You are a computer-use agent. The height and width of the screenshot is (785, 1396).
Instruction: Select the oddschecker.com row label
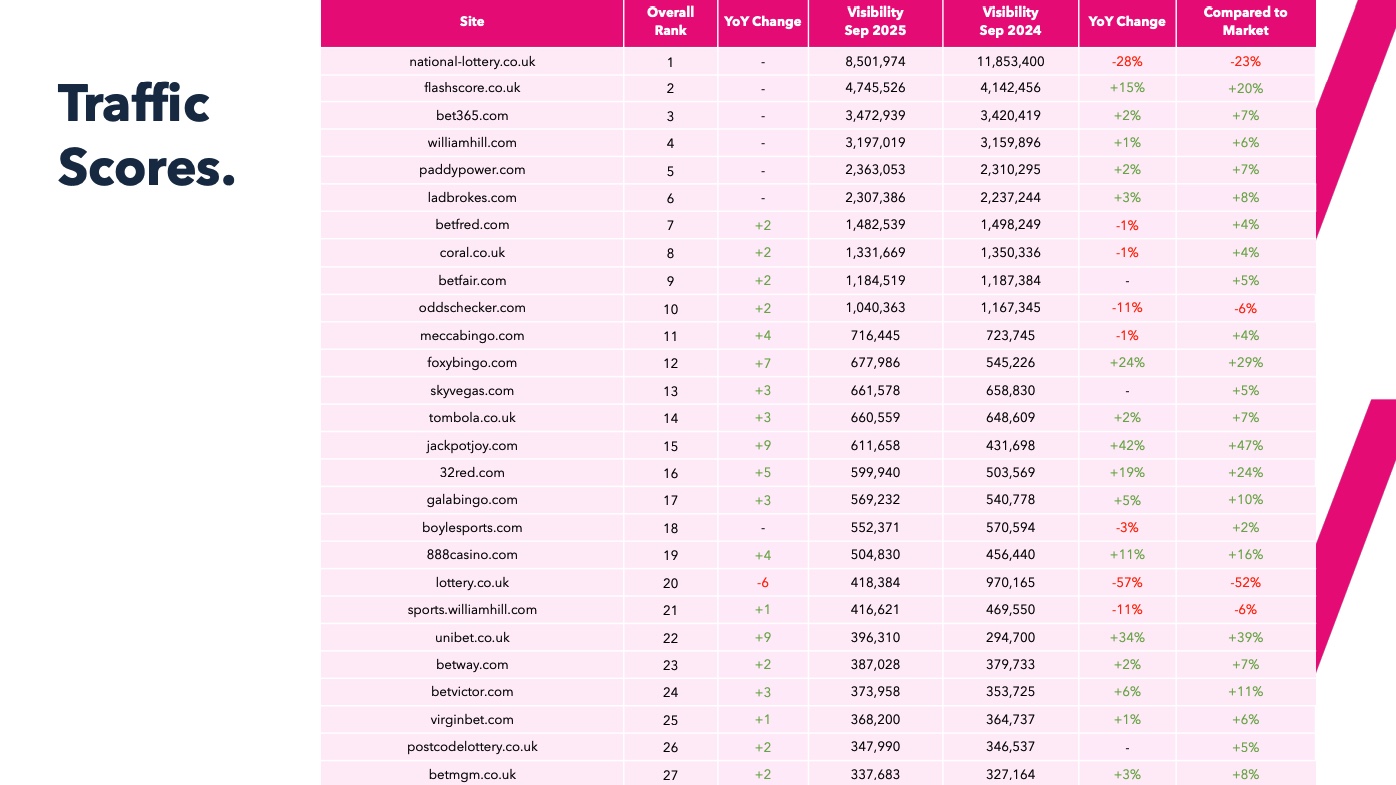point(472,308)
